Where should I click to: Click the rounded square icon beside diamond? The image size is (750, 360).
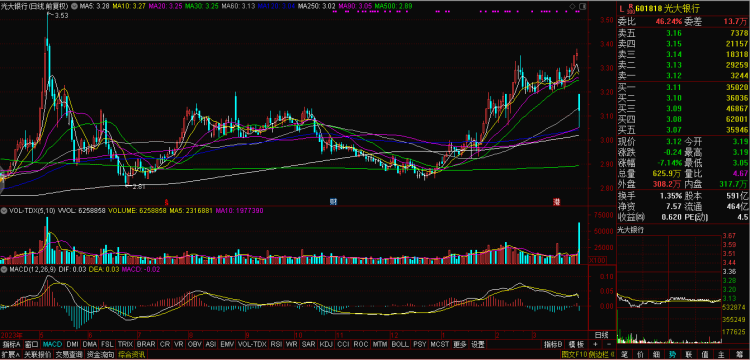[582, 6]
